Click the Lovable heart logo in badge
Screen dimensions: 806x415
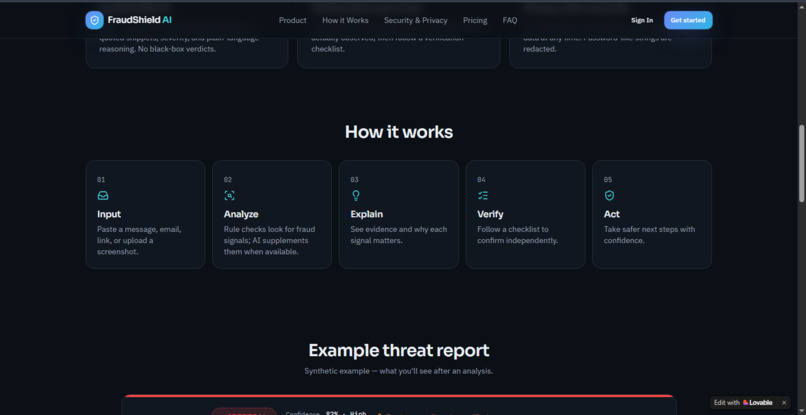(745, 403)
